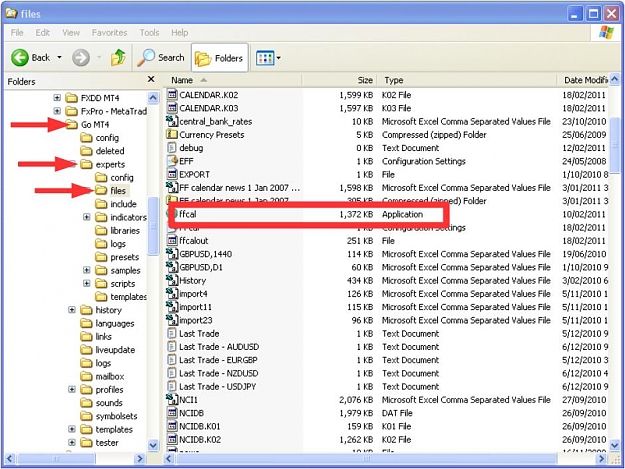Open the Help menu

179,33
